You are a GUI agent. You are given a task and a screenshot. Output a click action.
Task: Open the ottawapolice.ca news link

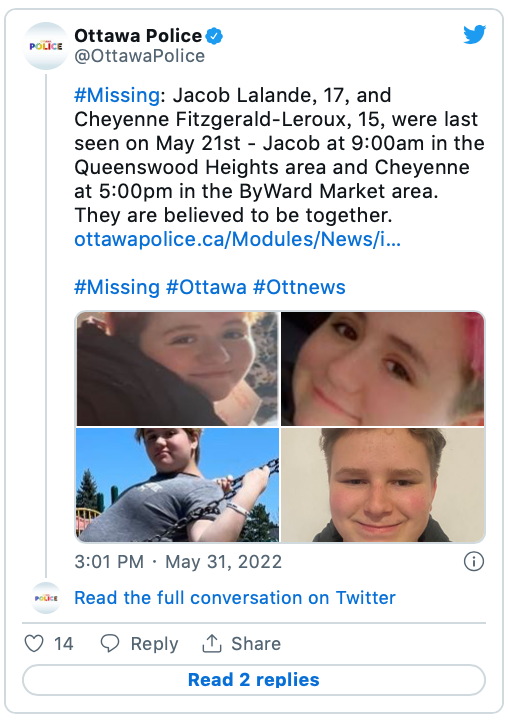point(238,239)
